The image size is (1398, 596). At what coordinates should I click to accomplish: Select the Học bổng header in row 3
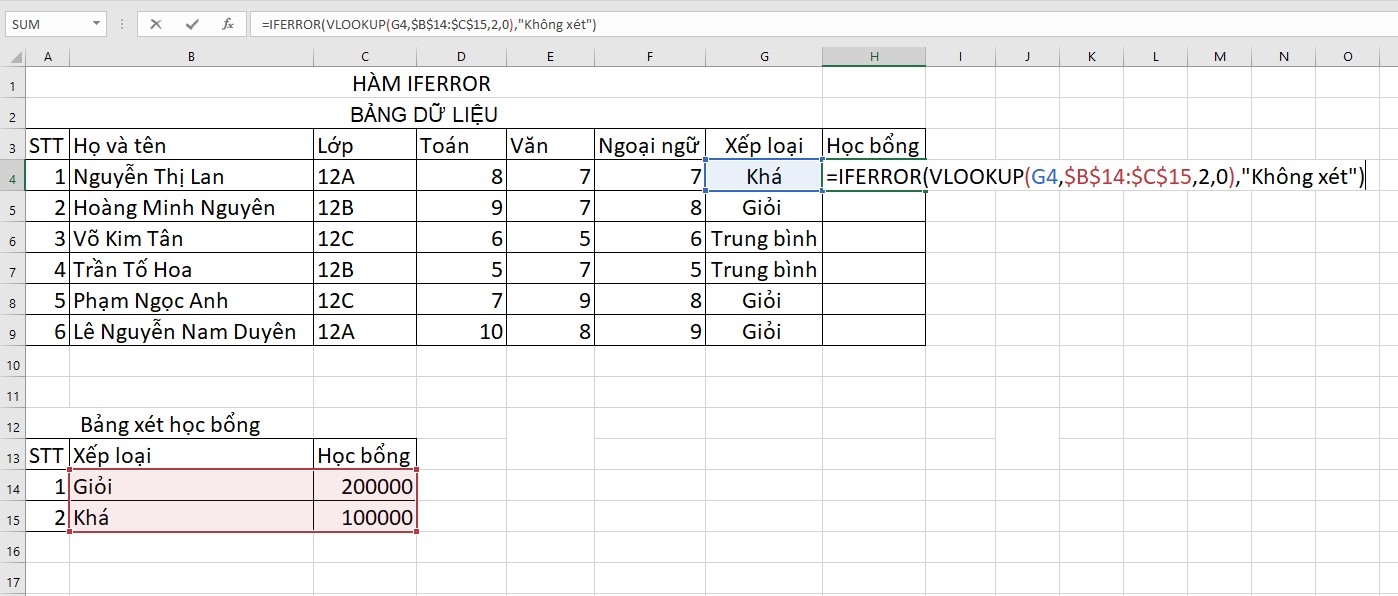[x=873, y=144]
